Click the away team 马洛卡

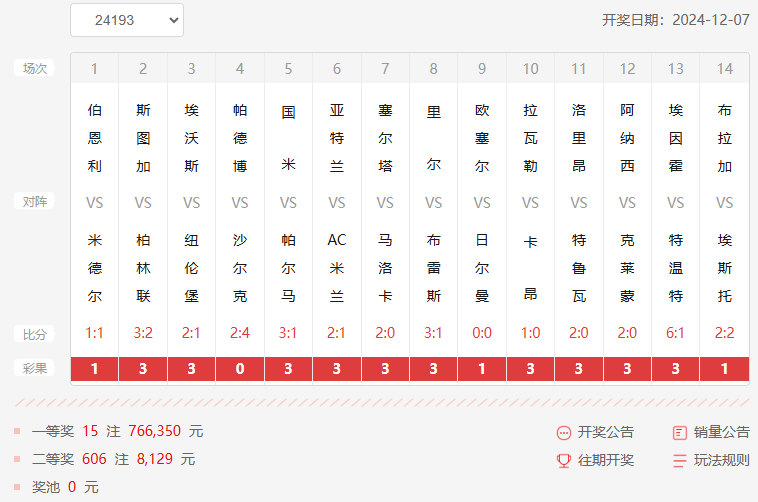(x=385, y=267)
